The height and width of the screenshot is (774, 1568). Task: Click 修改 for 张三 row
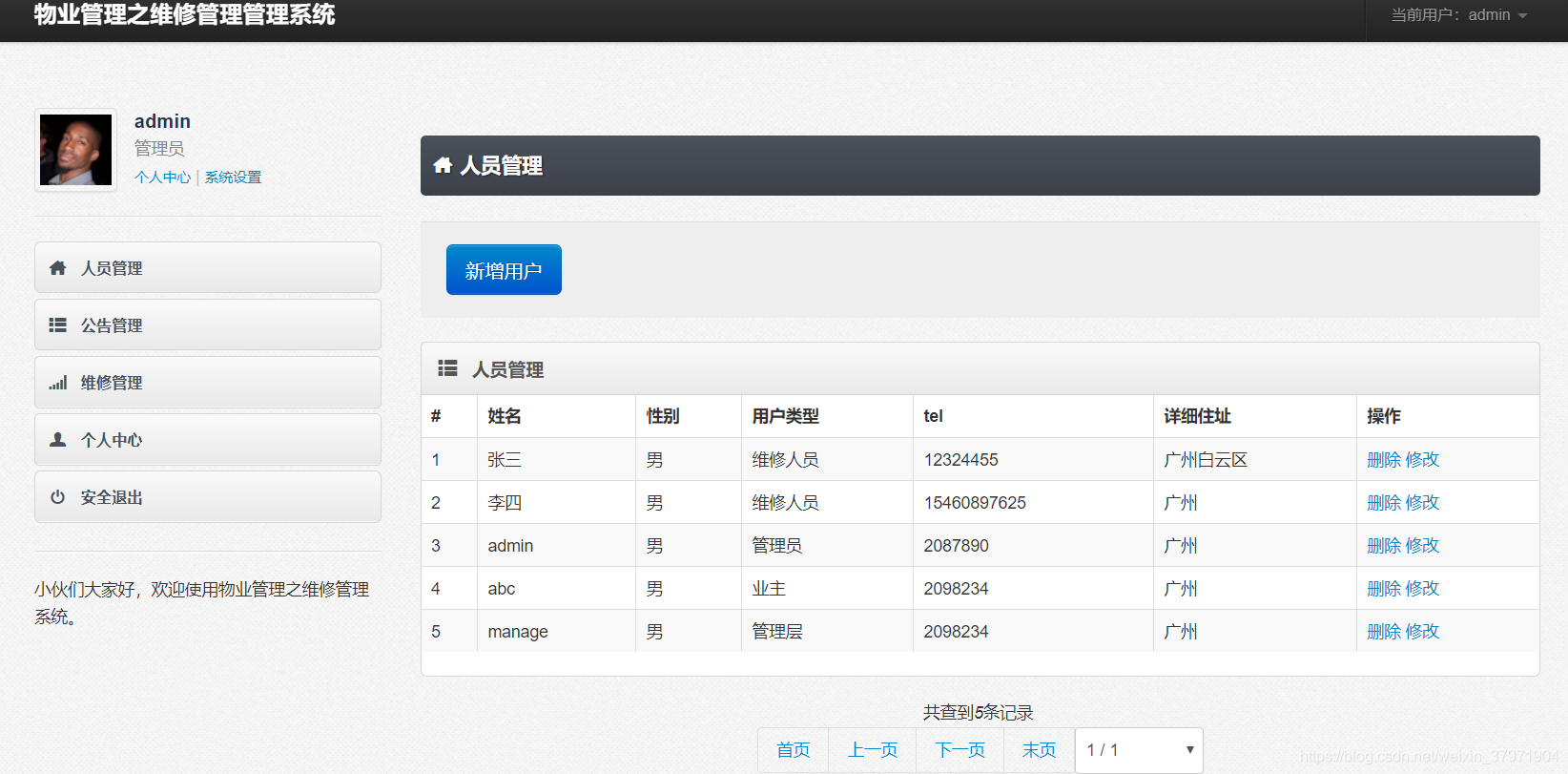[x=1422, y=459]
